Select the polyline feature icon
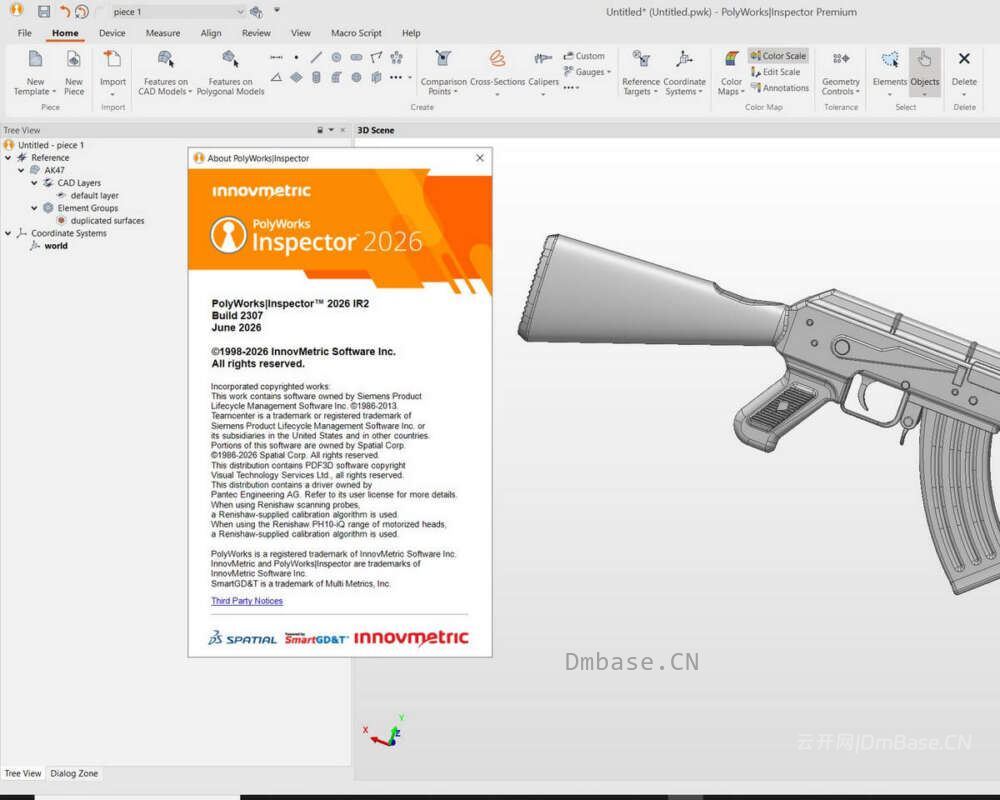The height and width of the screenshot is (800, 1000). (376, 57)
